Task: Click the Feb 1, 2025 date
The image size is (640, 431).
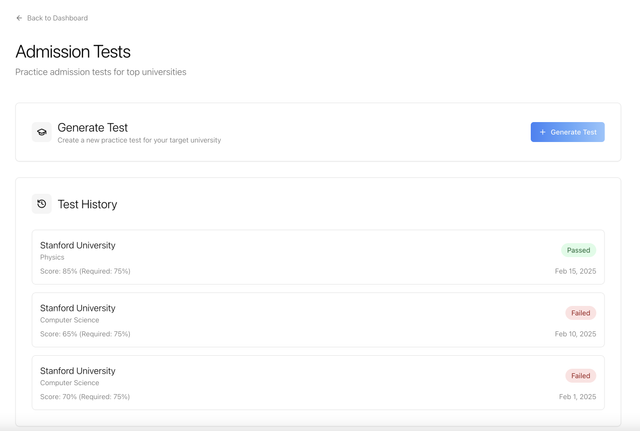Action: coord(577,397)
